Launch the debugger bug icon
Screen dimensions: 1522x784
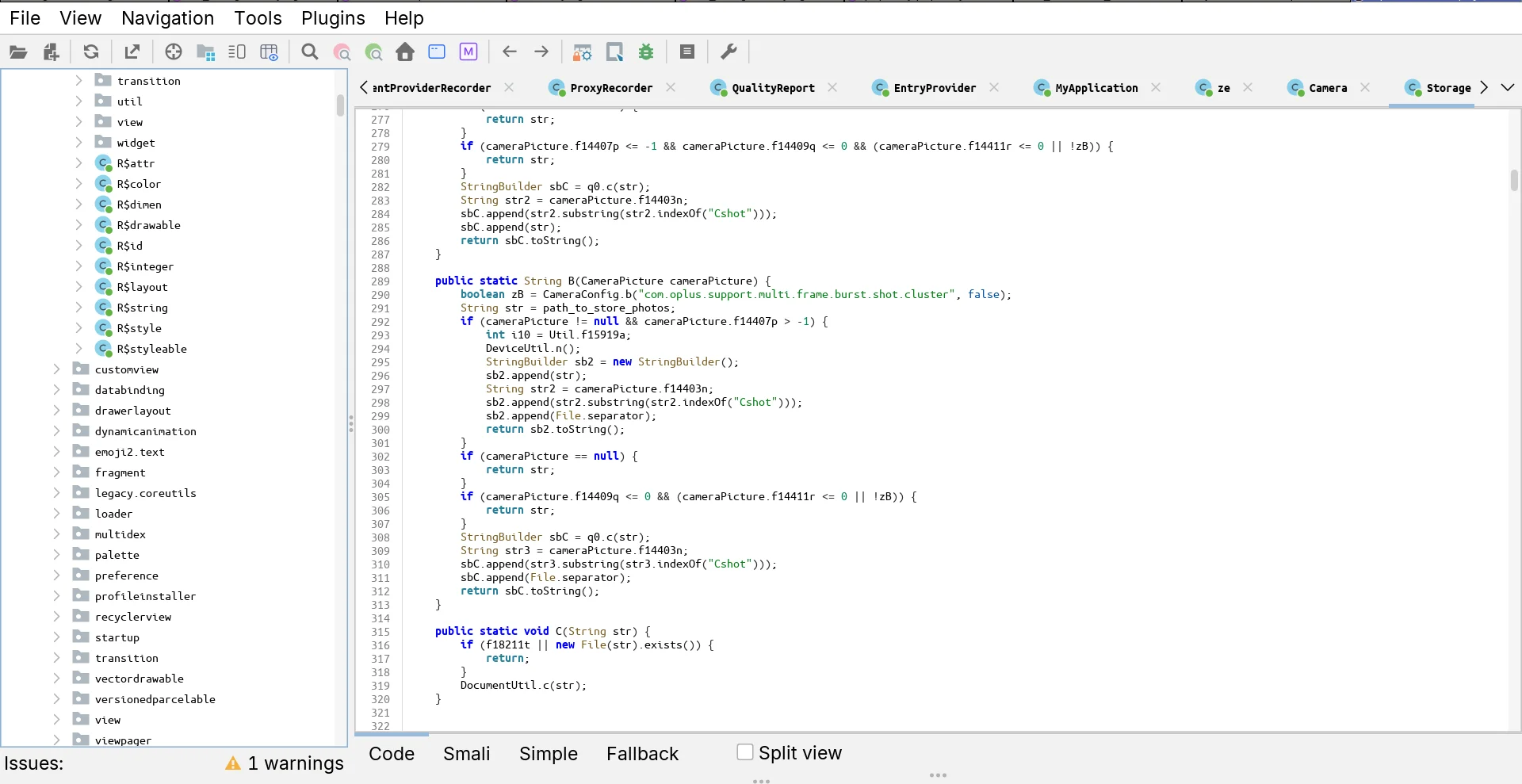coord(646,52)
